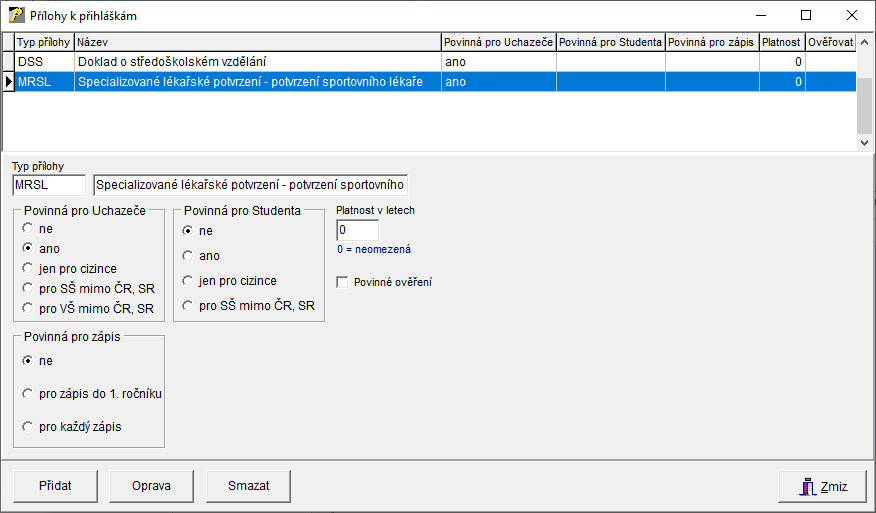Click the Platnost column header
Viewport: 876px width, 513px height.
point(780,43)
